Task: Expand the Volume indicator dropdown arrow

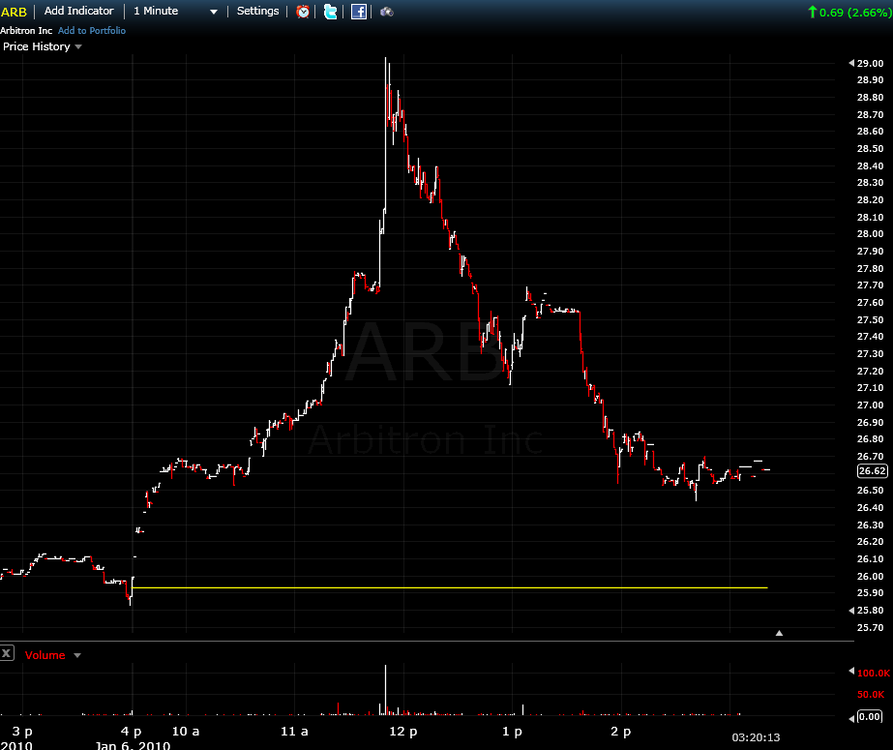Action: pyautogui.click(x=77, y=655)
